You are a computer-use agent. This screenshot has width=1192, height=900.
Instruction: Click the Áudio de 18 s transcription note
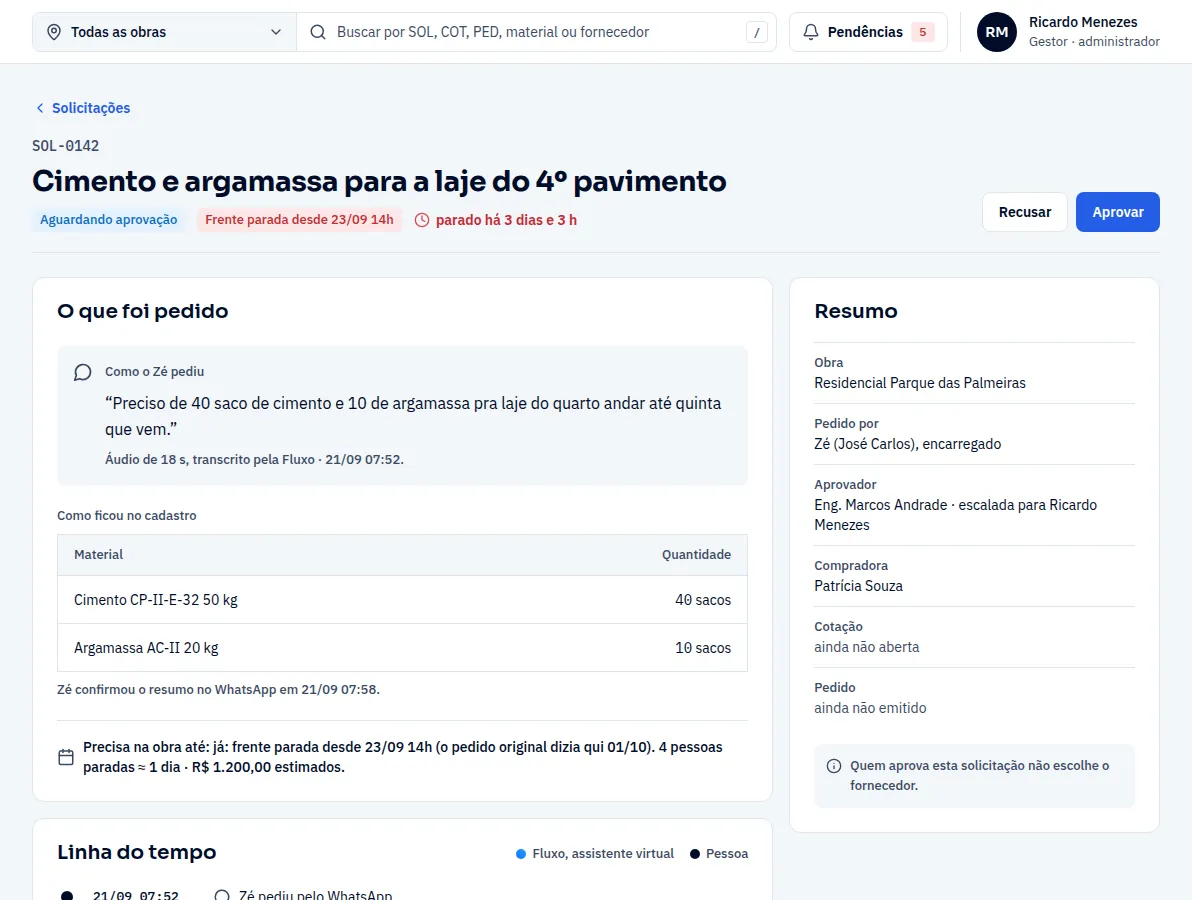tap(254, 459)
